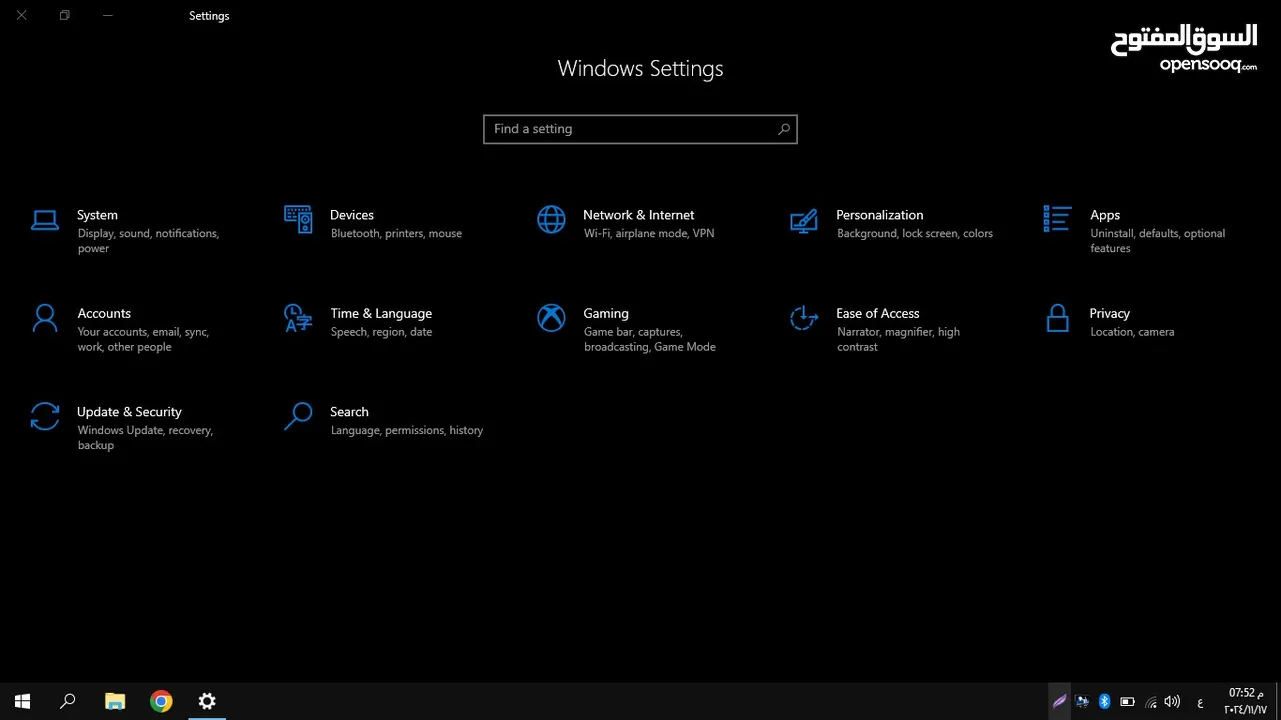
Task: Open Search settings magnifier icon
Action: (x=298, y=416)
